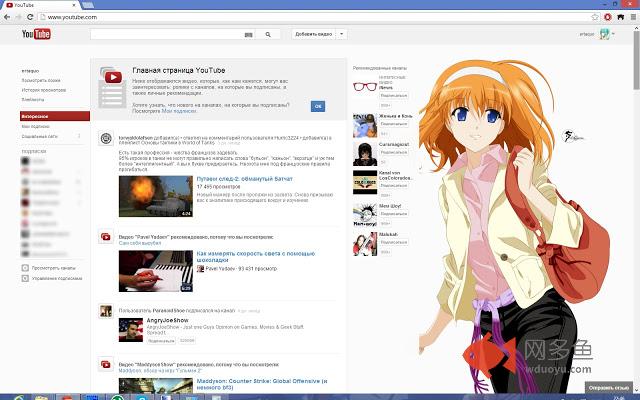Open Просмотреть каналы link in sidebar
This screenshot has width=640, height=400.
(x=53, y=268)
